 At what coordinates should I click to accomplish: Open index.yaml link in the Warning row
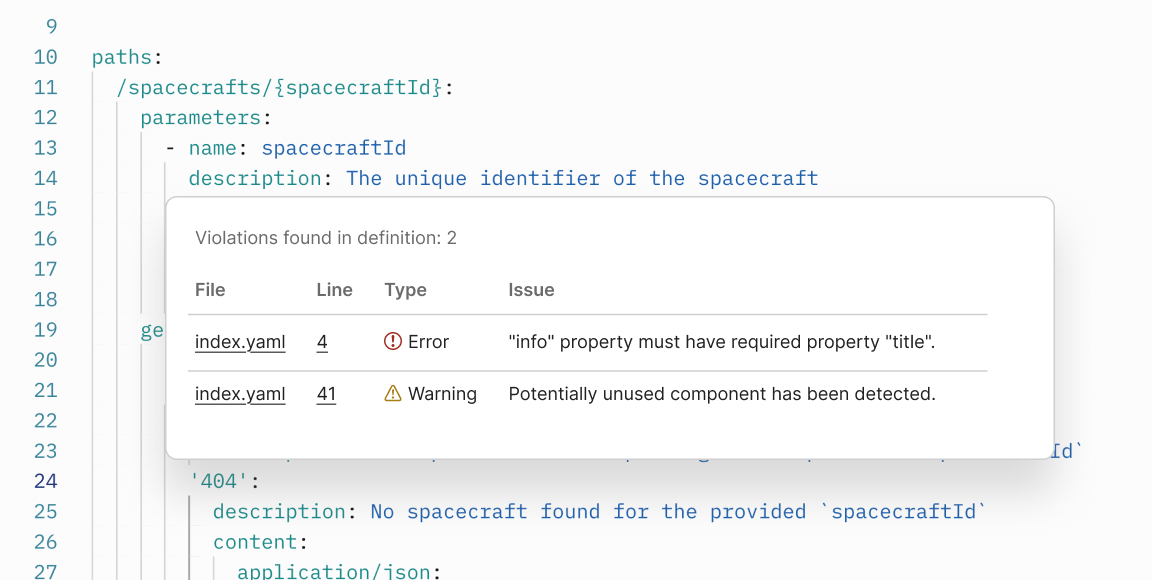coord(240,394)
